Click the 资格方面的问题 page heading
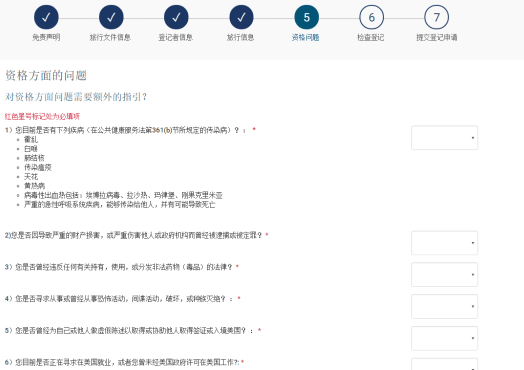The image size is (524, 370). (46, 76)
